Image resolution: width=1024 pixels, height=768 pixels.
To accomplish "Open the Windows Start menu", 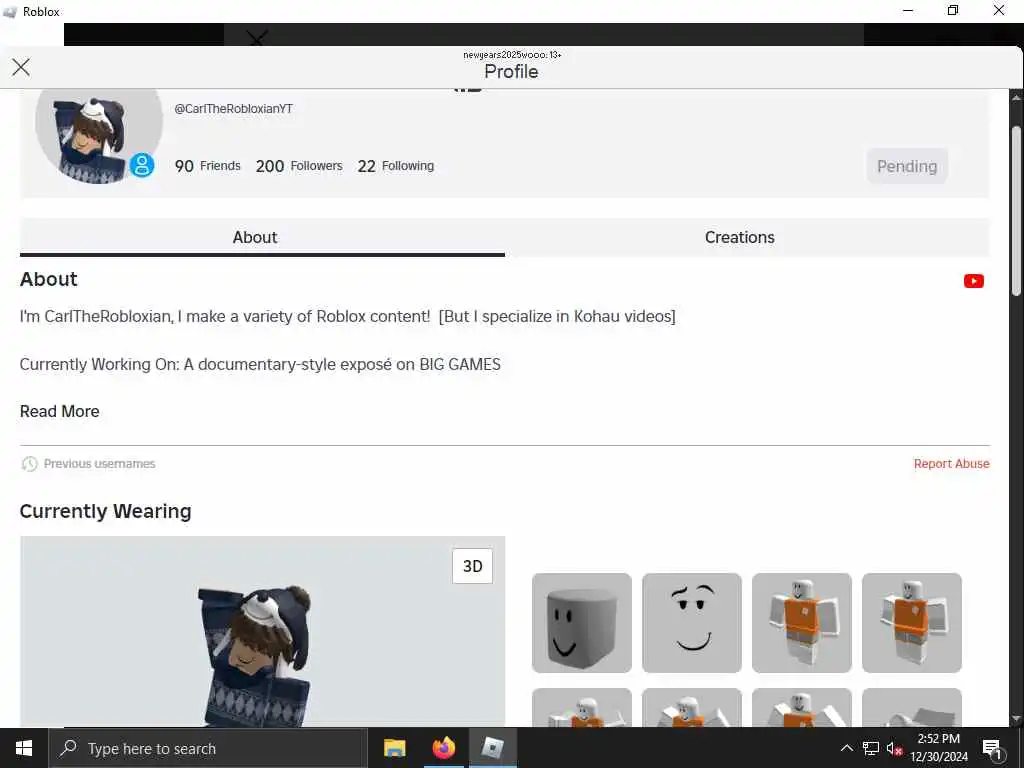I will pyautogui.click(x=24, y=748).
